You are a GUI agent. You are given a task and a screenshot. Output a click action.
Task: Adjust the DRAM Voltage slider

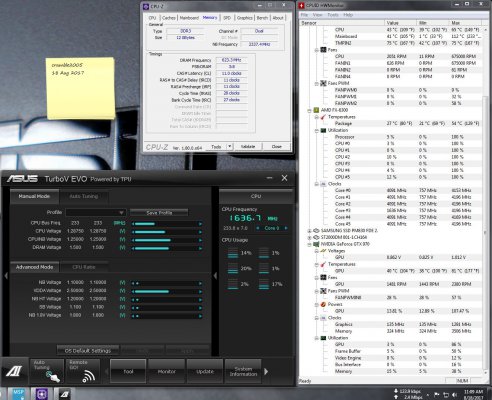(x=167, y=248)
